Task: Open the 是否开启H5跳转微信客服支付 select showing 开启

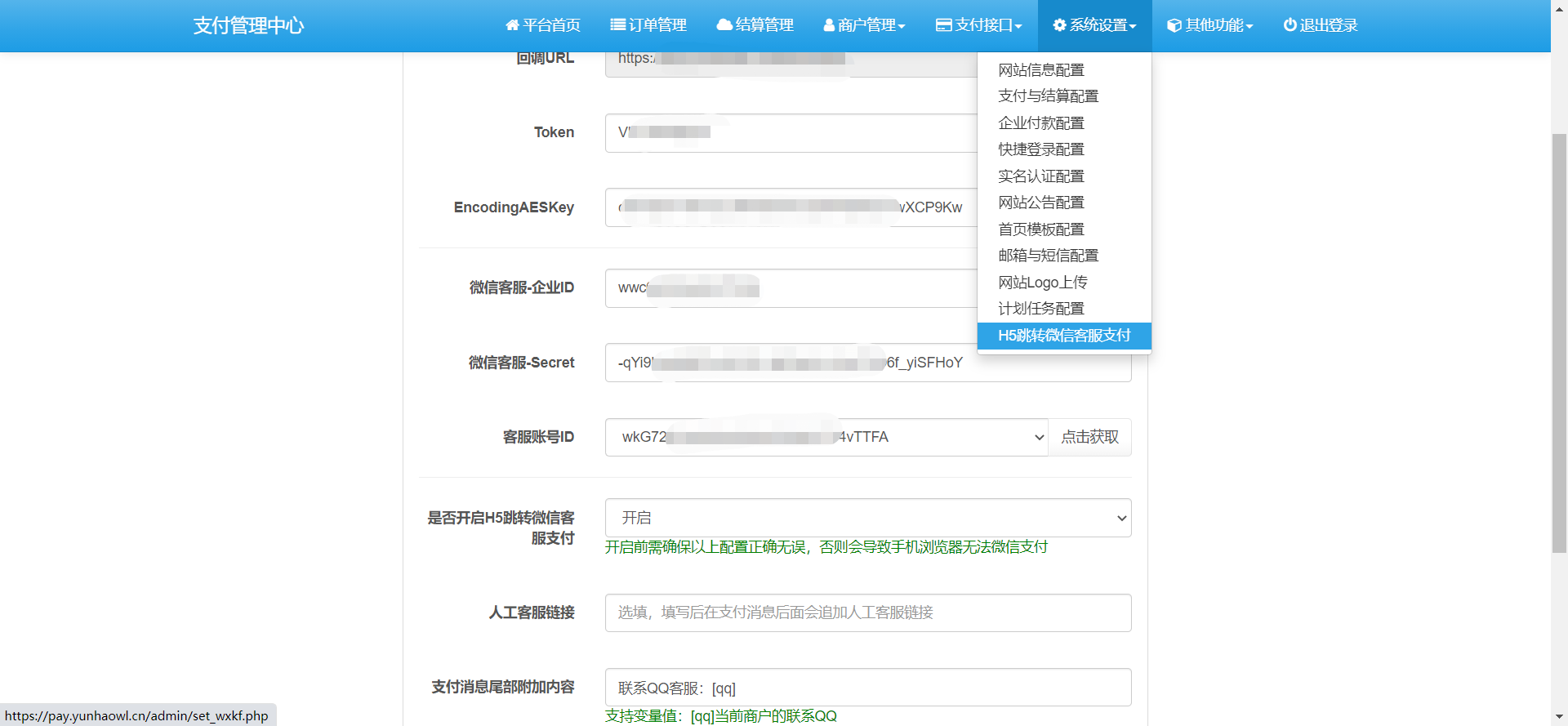Action: (x=868, y=518)
